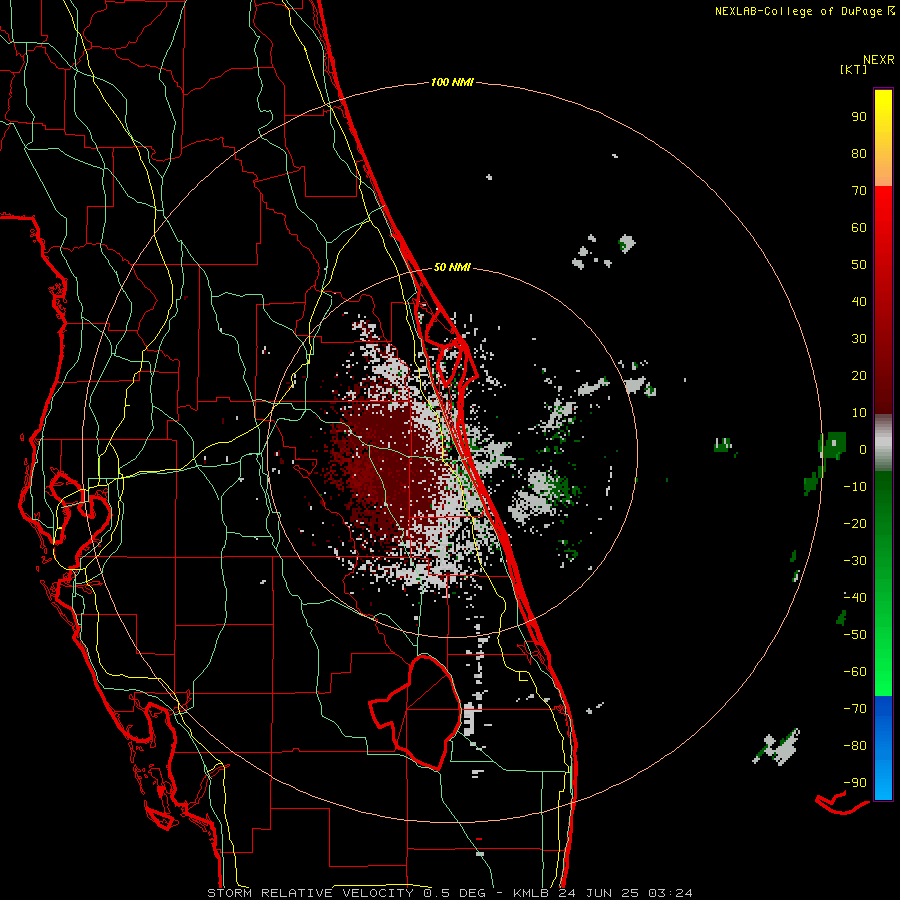Click the 0.5 DEG elevation angle text

tap(454, 893)
